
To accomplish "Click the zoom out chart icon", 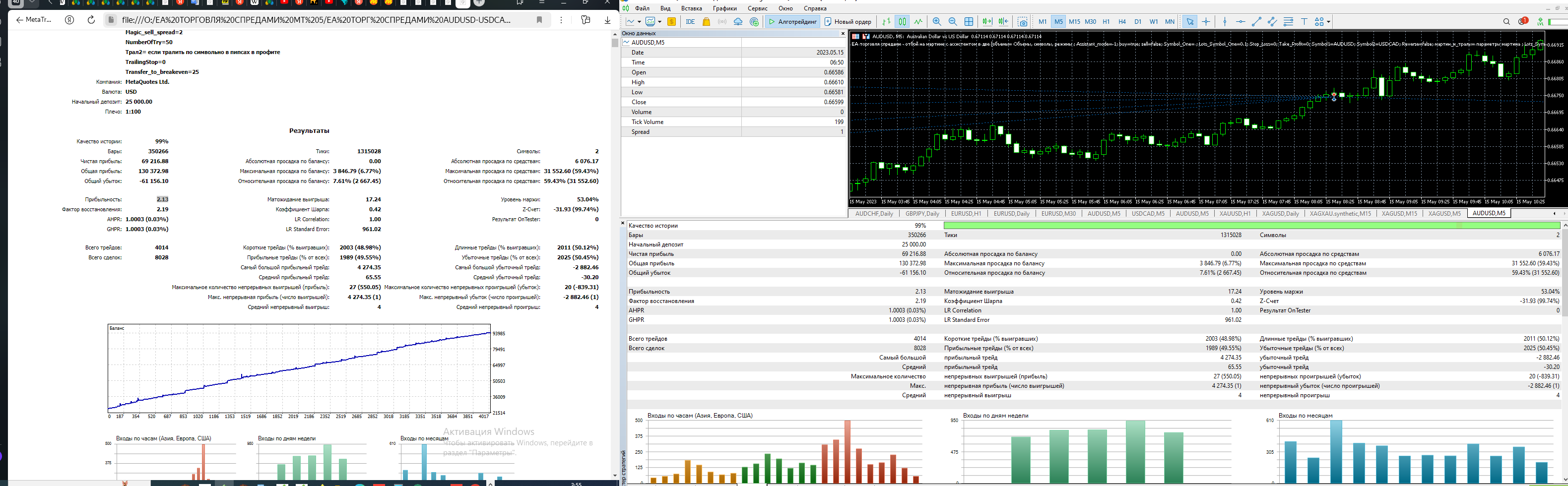I will 953,22.
